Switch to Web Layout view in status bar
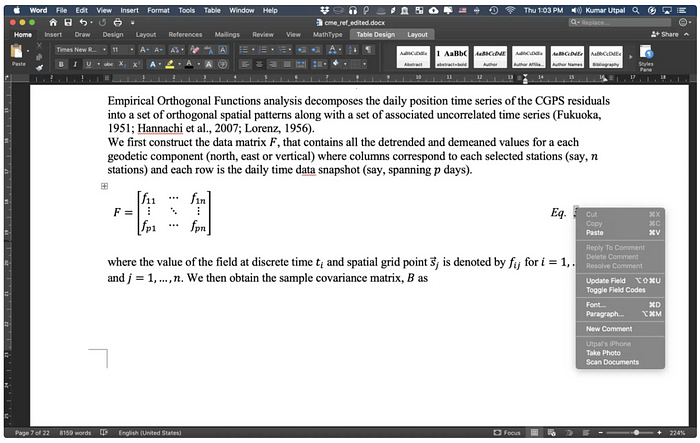700x443 pixels. [x=551, y=432]
